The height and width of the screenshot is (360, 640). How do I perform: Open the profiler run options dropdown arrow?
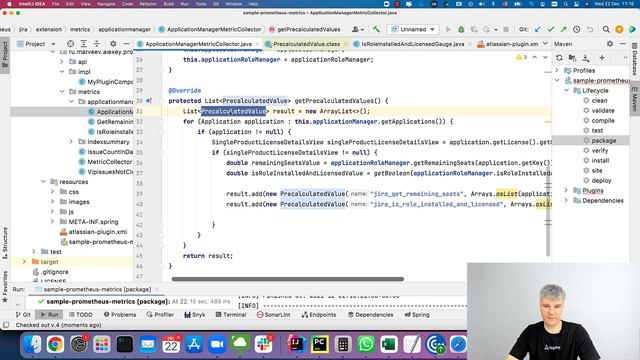tap(496, 30)
